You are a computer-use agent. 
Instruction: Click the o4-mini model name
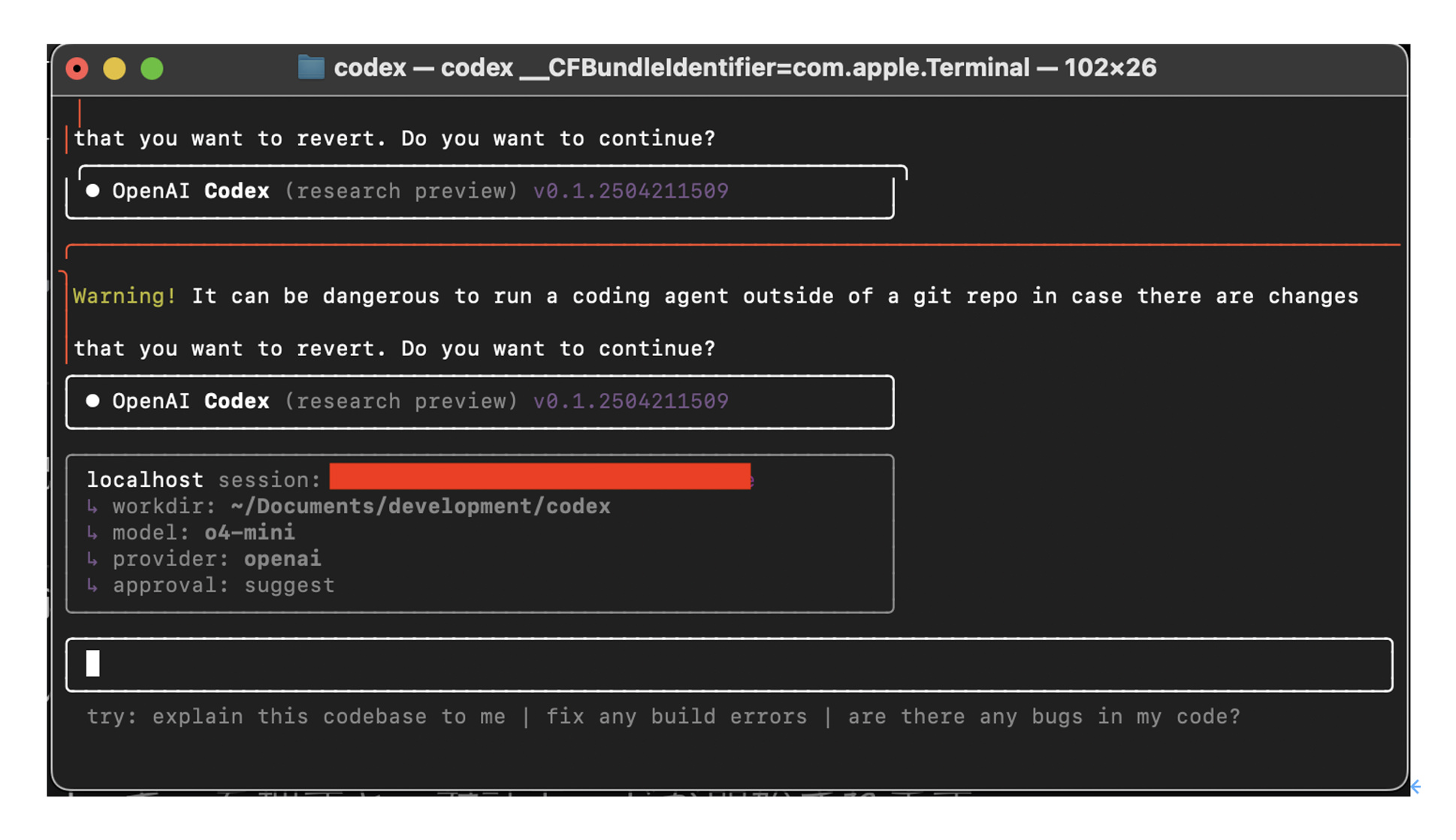(x=249, y=533)
